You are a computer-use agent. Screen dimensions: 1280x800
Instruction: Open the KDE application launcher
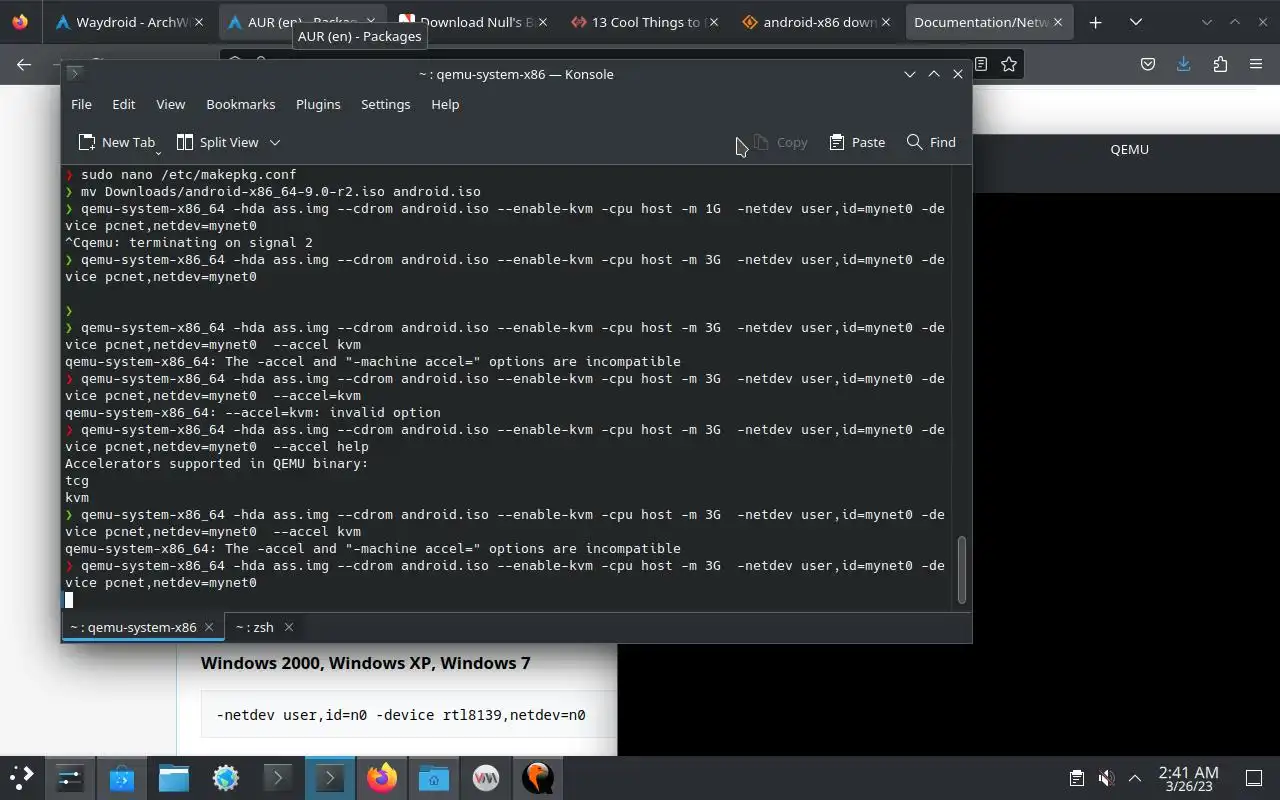coord(21,778)
